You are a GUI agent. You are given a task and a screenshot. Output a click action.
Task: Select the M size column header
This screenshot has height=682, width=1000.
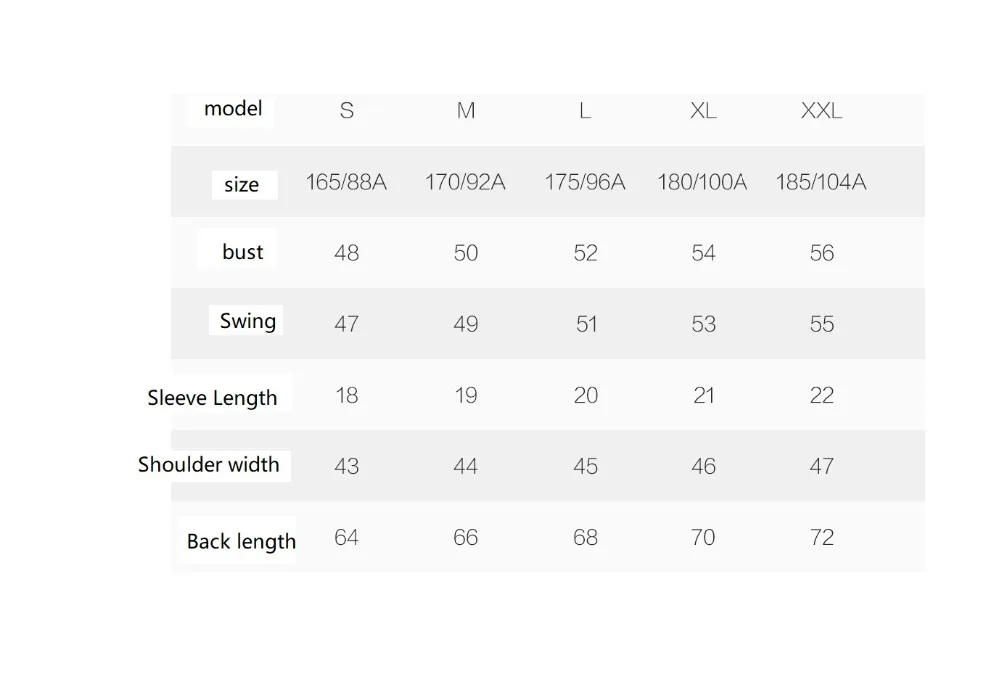pos(466,110)
